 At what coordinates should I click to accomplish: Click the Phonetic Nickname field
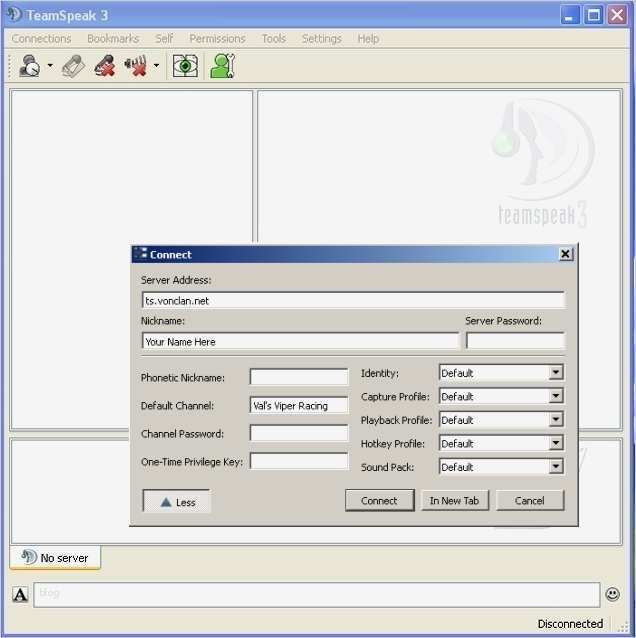(299, 377)
